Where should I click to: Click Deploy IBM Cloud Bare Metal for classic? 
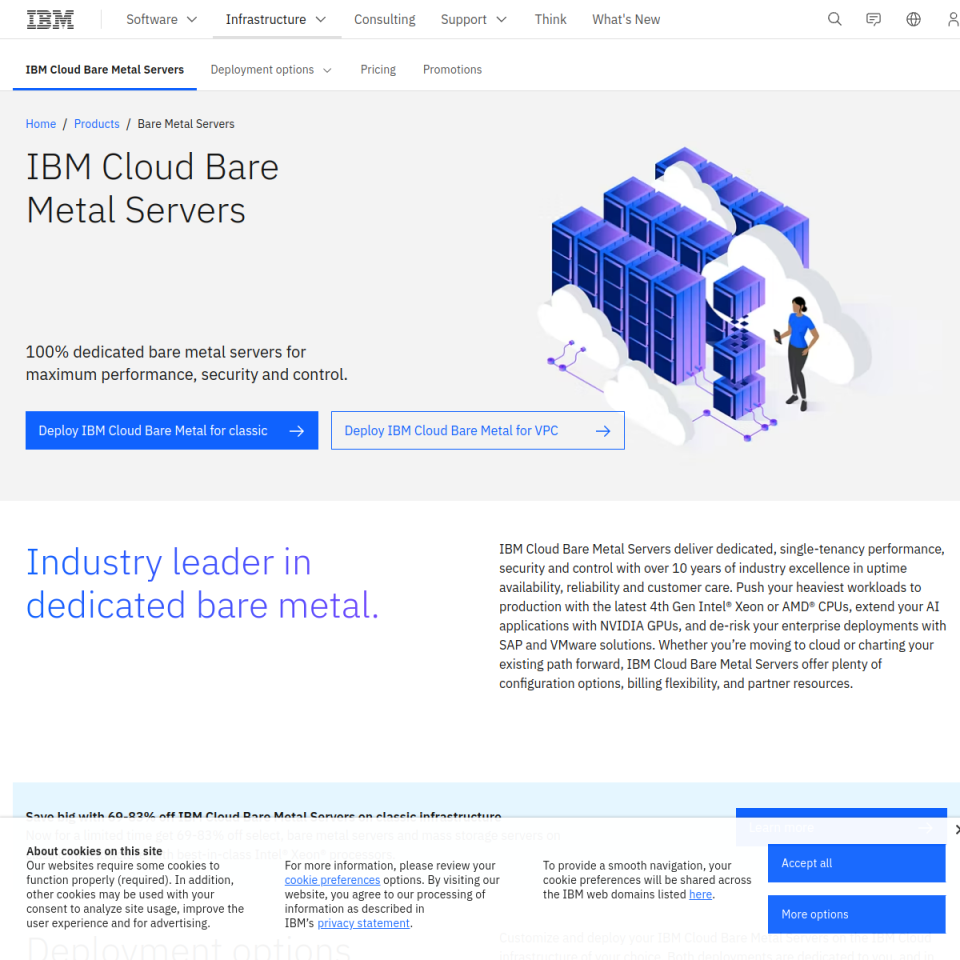[x=171, y=431]
